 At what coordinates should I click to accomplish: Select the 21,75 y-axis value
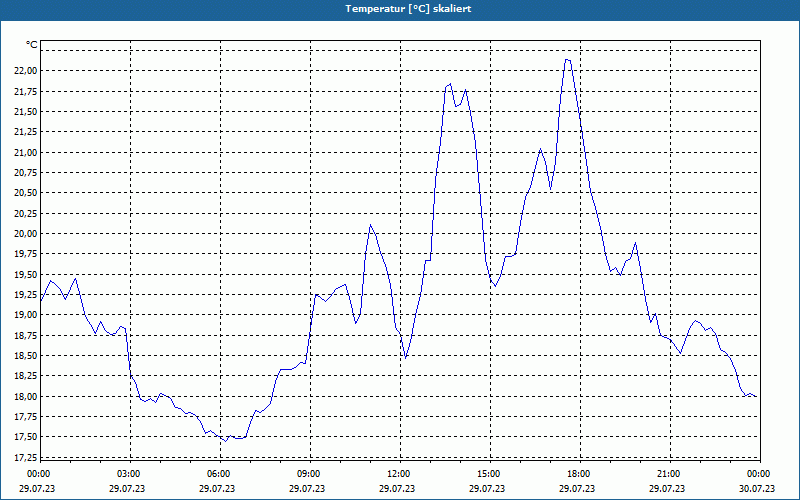[x=24, y=91]
